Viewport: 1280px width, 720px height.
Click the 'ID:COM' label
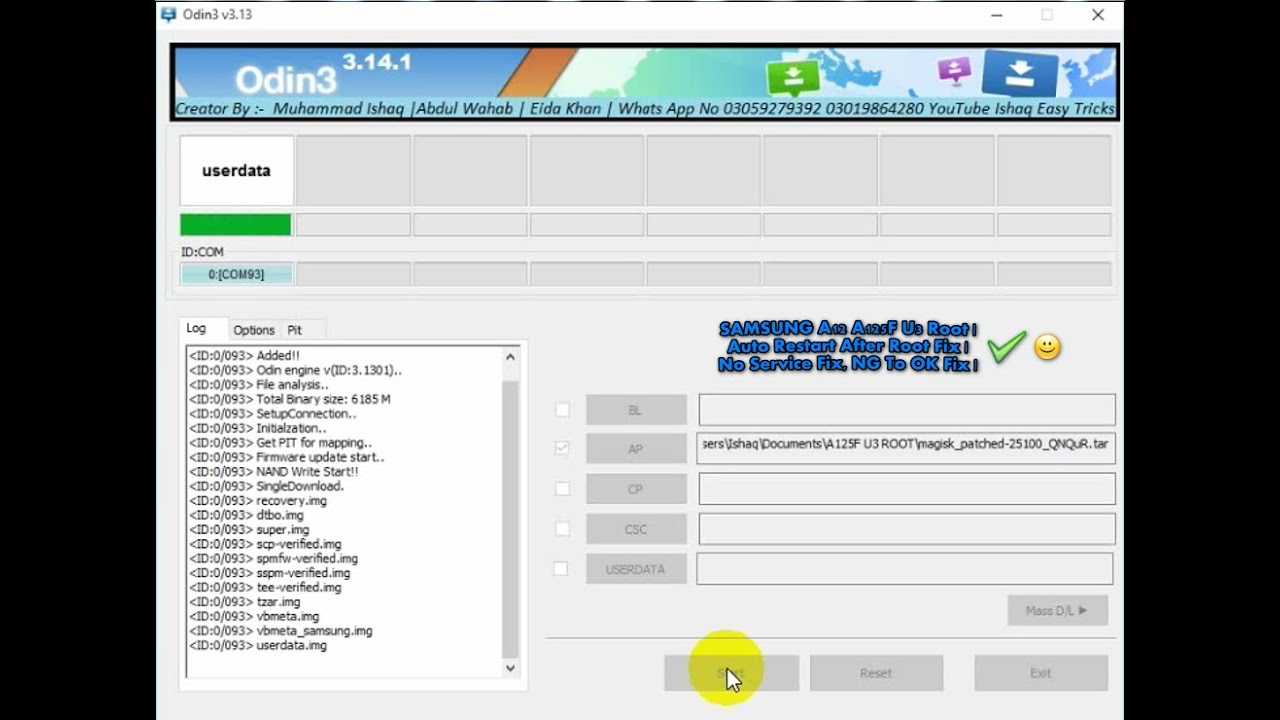point(202,252)
